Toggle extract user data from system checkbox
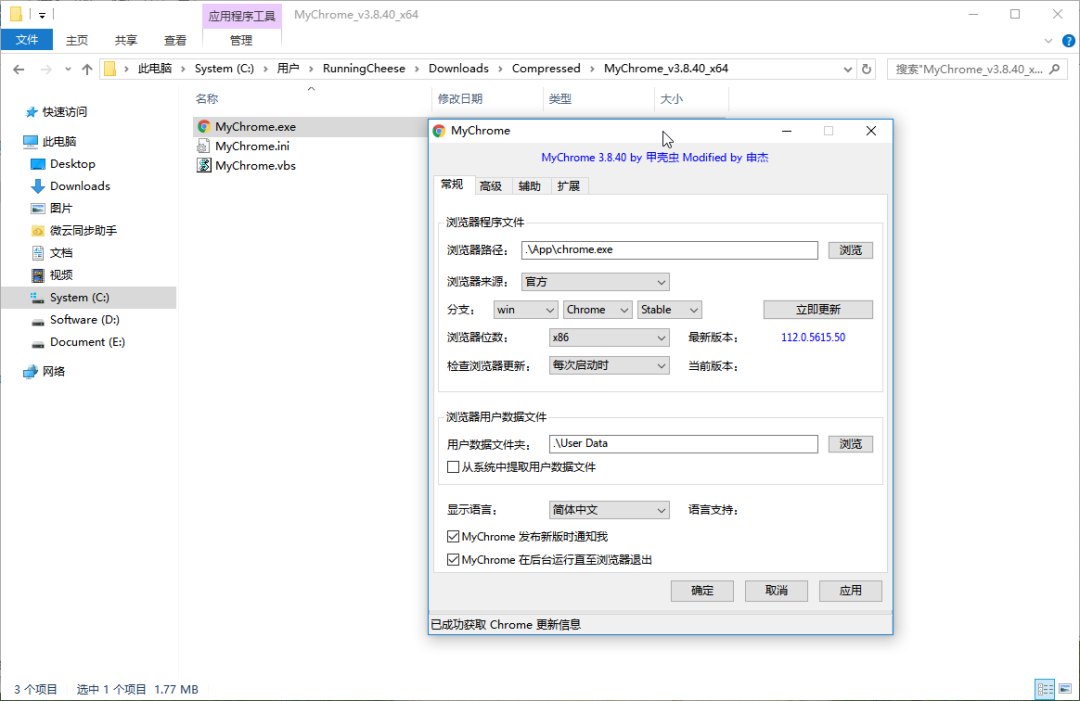Screen dimensions: 1080x701 [x=453, y=467]
